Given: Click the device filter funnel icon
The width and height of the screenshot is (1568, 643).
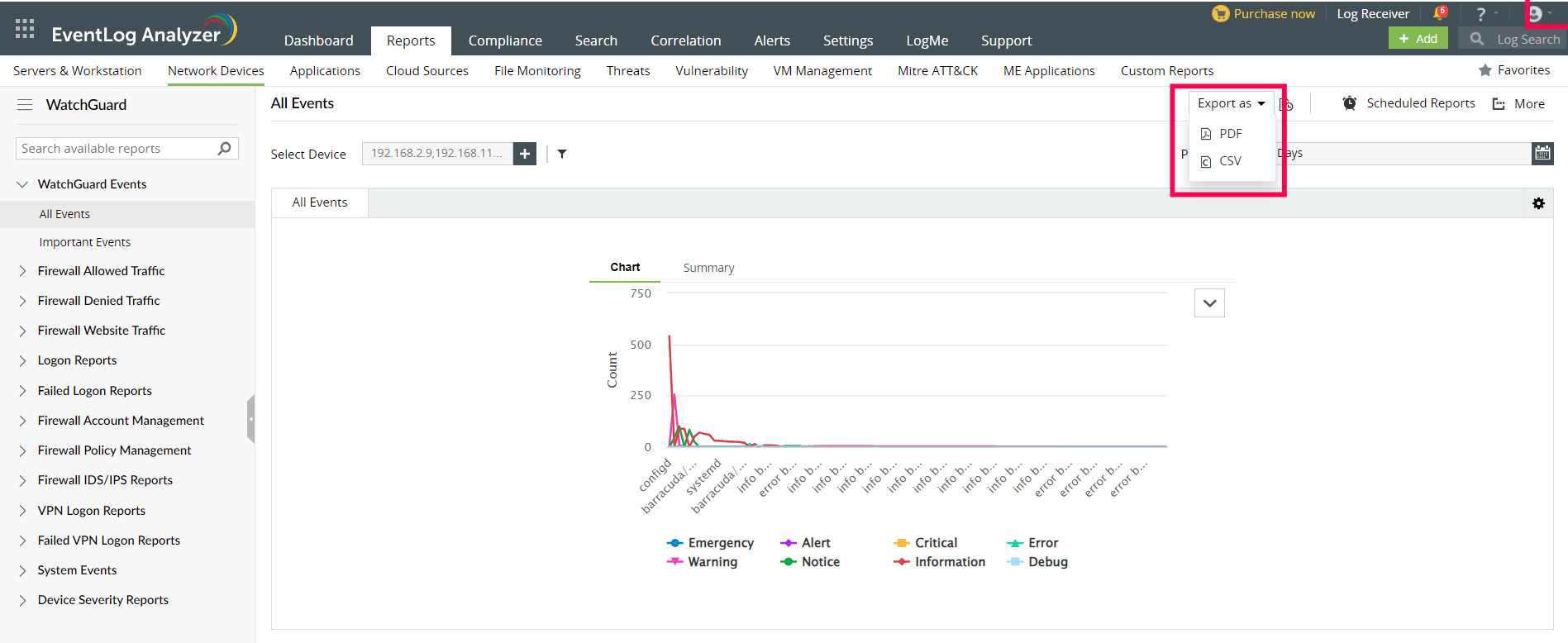Looking at the screenshot, I should tap(562, 154).
